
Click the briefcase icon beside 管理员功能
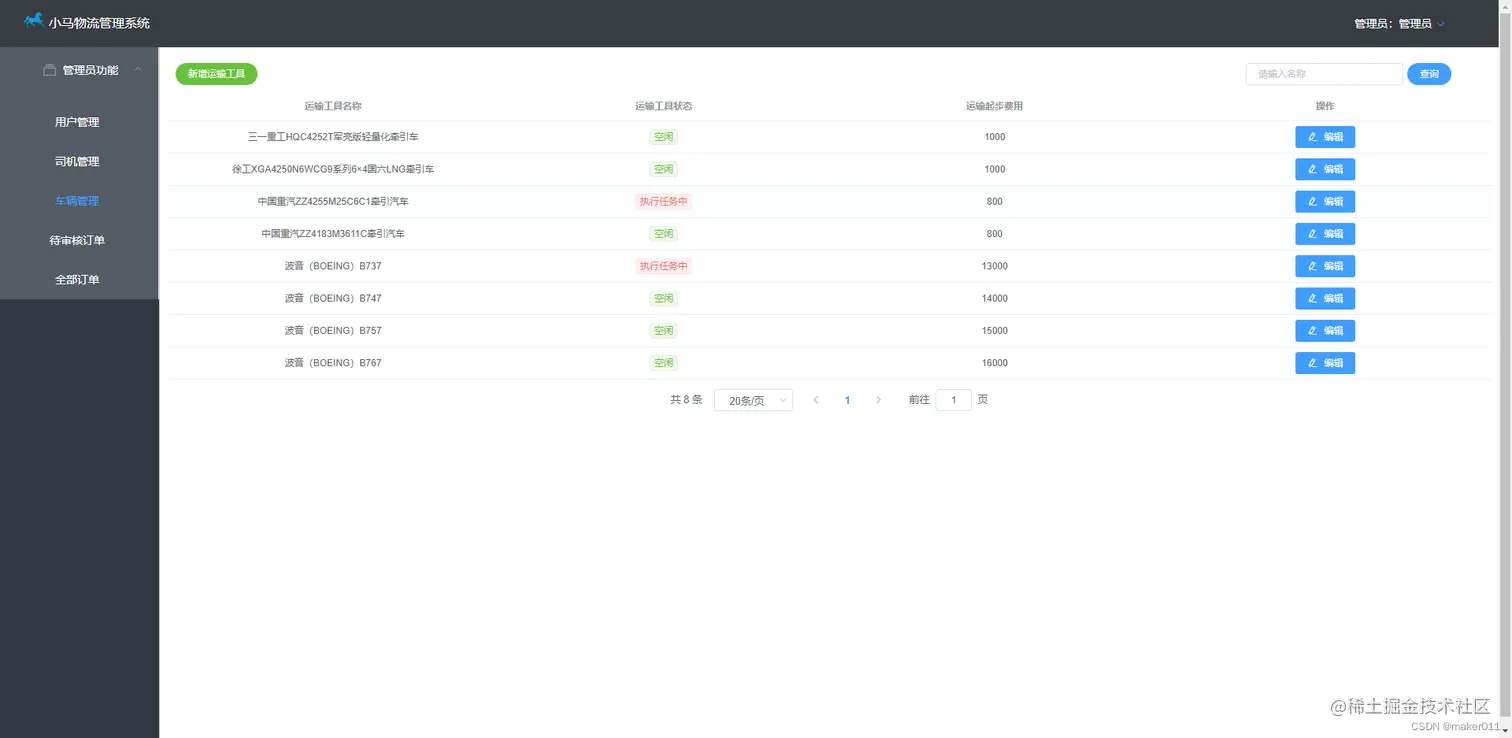pyautogui.click(x=49, y=70)
